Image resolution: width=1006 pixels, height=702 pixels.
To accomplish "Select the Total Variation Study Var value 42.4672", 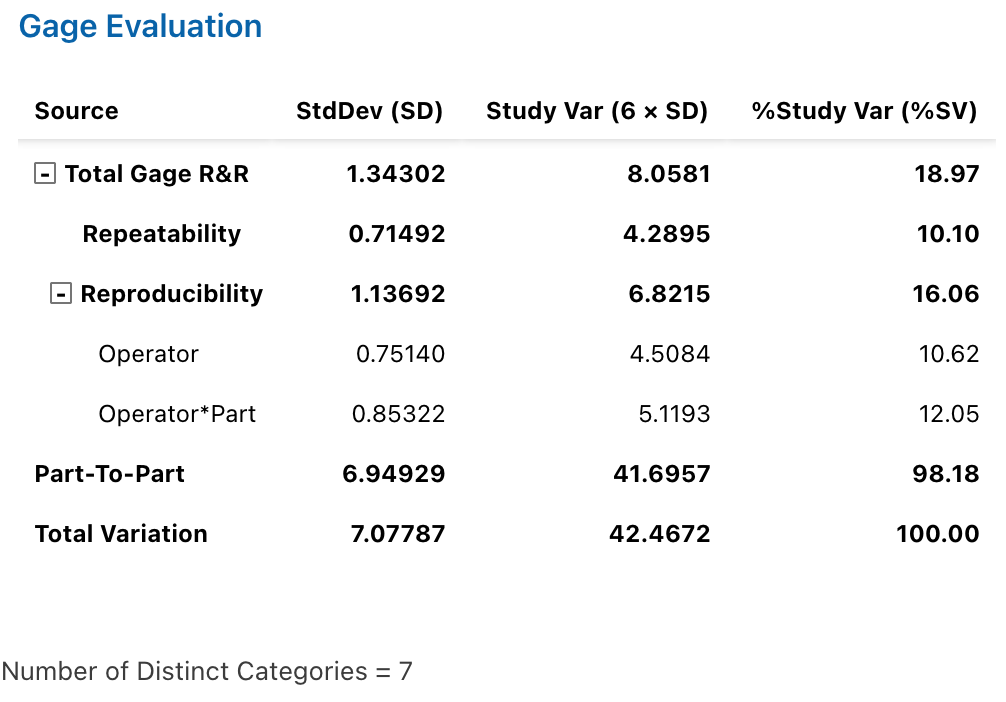I will pyautogui.click(x=659, y=534).
